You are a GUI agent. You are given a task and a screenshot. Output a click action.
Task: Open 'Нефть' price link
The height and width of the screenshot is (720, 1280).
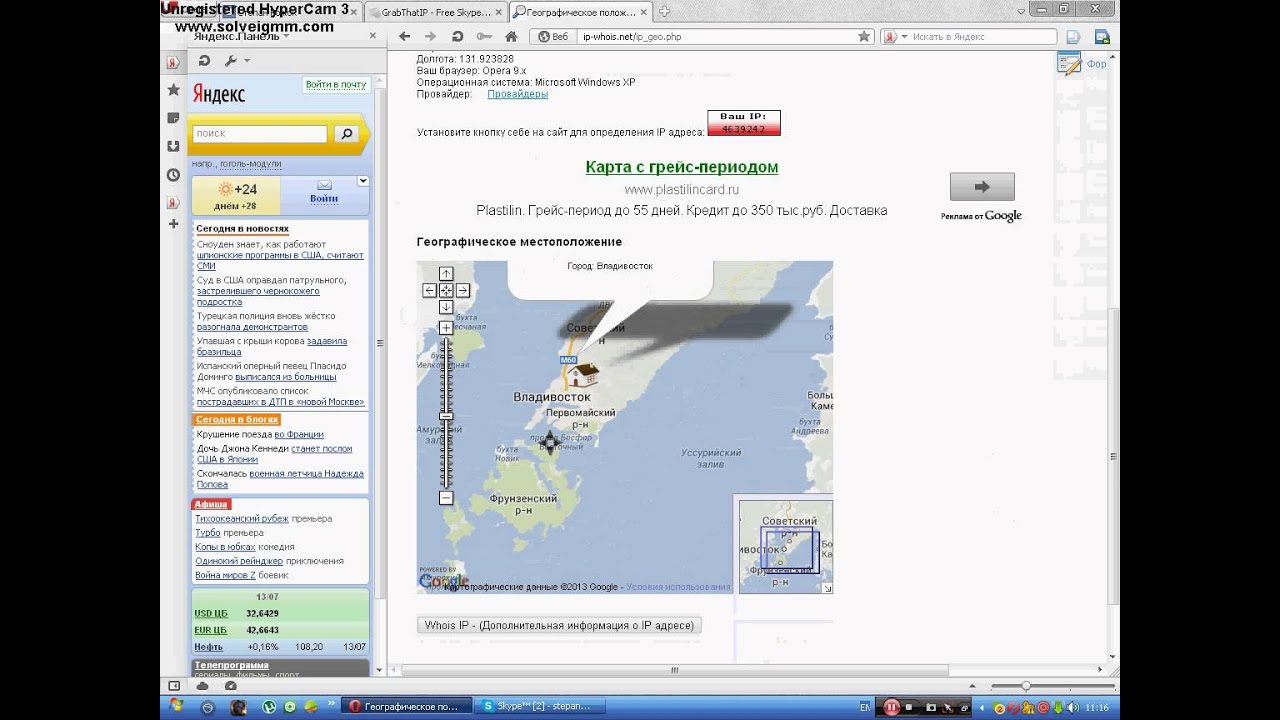[208, 647]
